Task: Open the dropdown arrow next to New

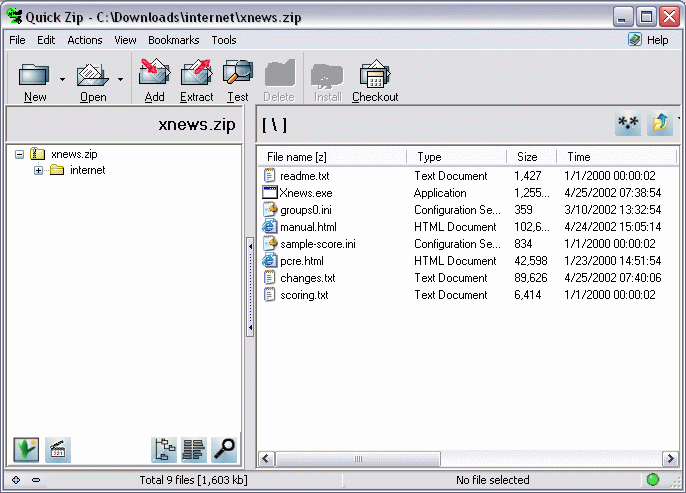Action: pyautogui.click(x=61, y=78)
